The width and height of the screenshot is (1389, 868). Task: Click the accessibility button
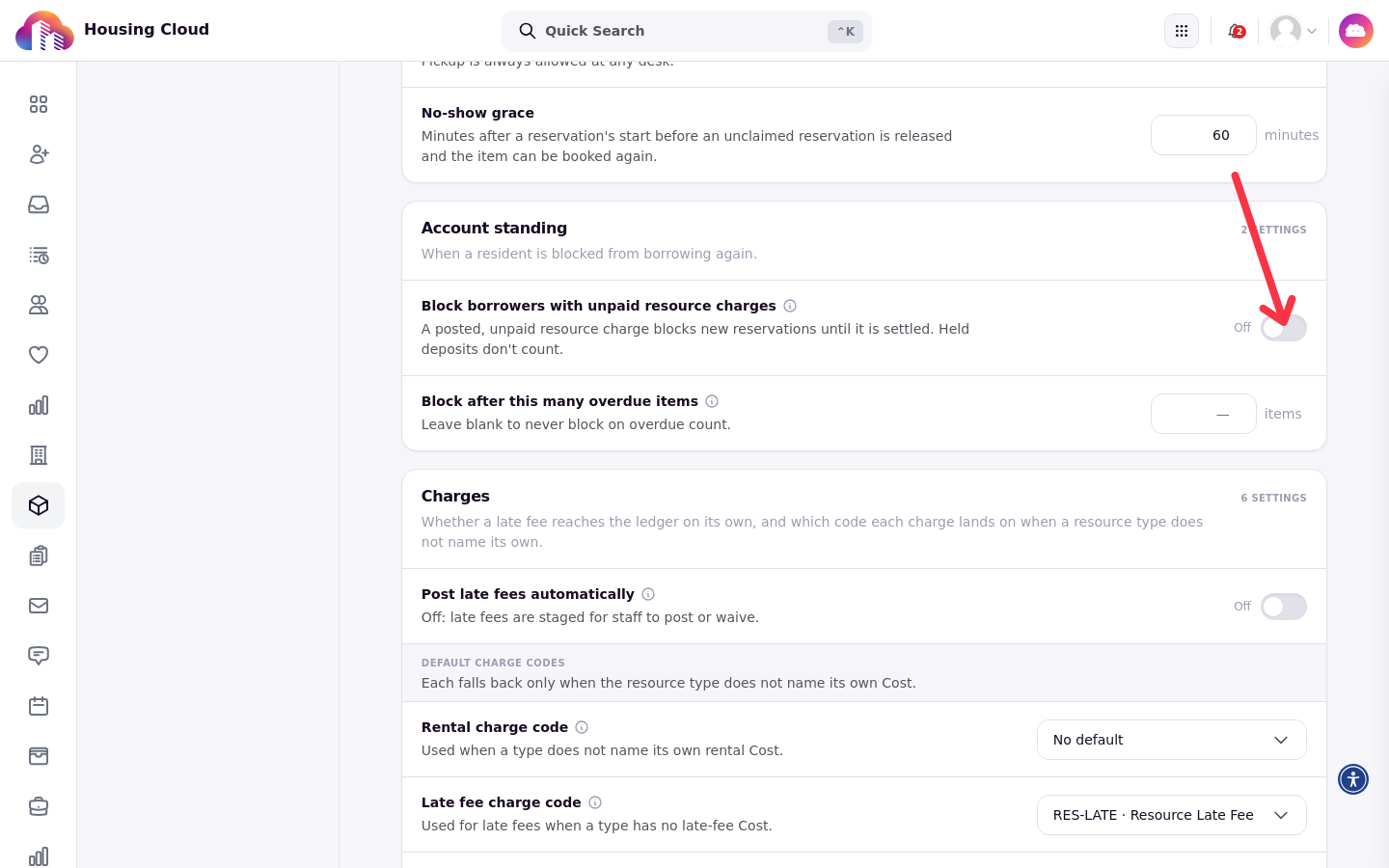click(1353, 779)
